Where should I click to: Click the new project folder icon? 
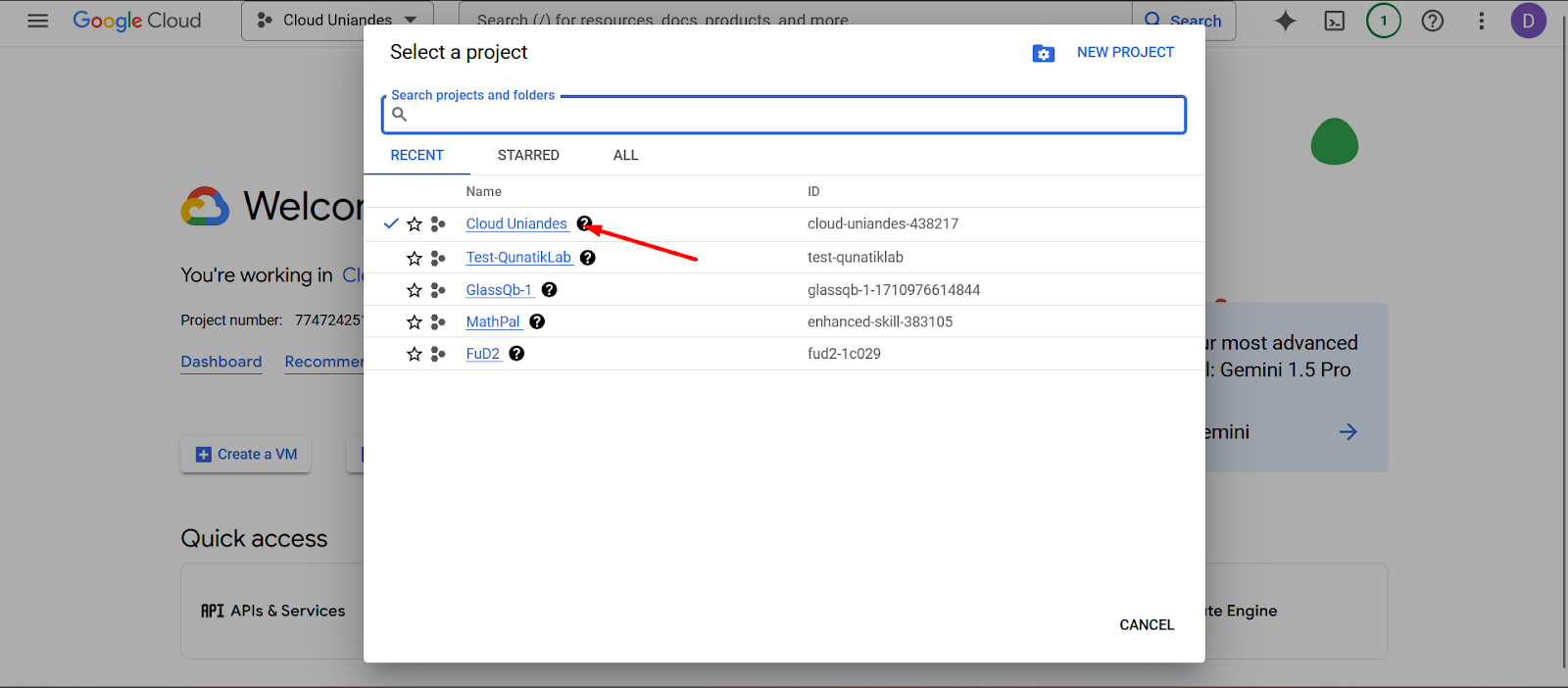(1044, 53)
